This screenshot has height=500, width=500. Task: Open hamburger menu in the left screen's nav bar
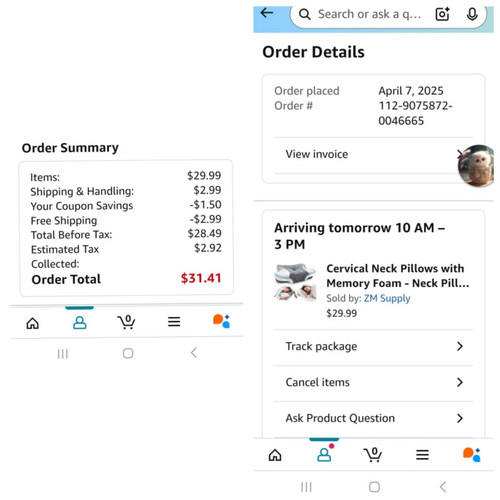tap(174, 322)
